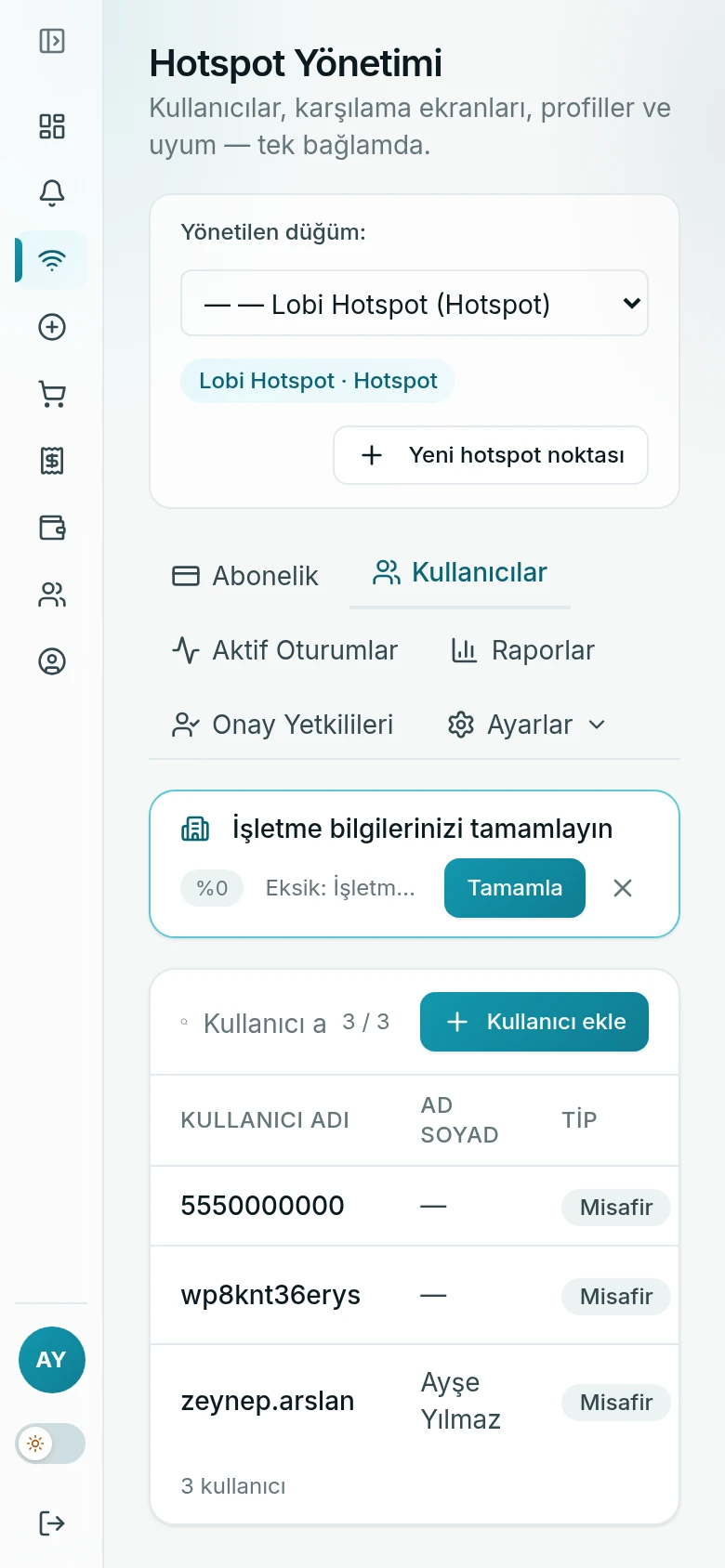Expand the Ayarlar dropdown tab
The width and height of the screenshot is (725, 1568).
527,725
